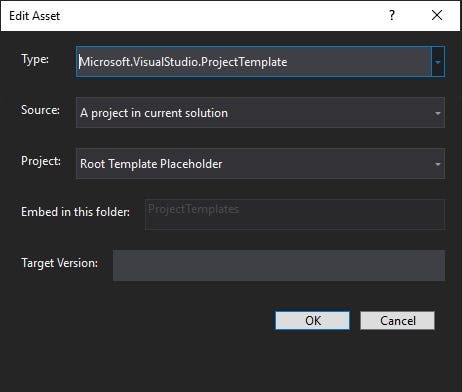This screenshot has height=392, width=462.
Task: Click the 'Source:' label
Action: click(x=40, y=110)
